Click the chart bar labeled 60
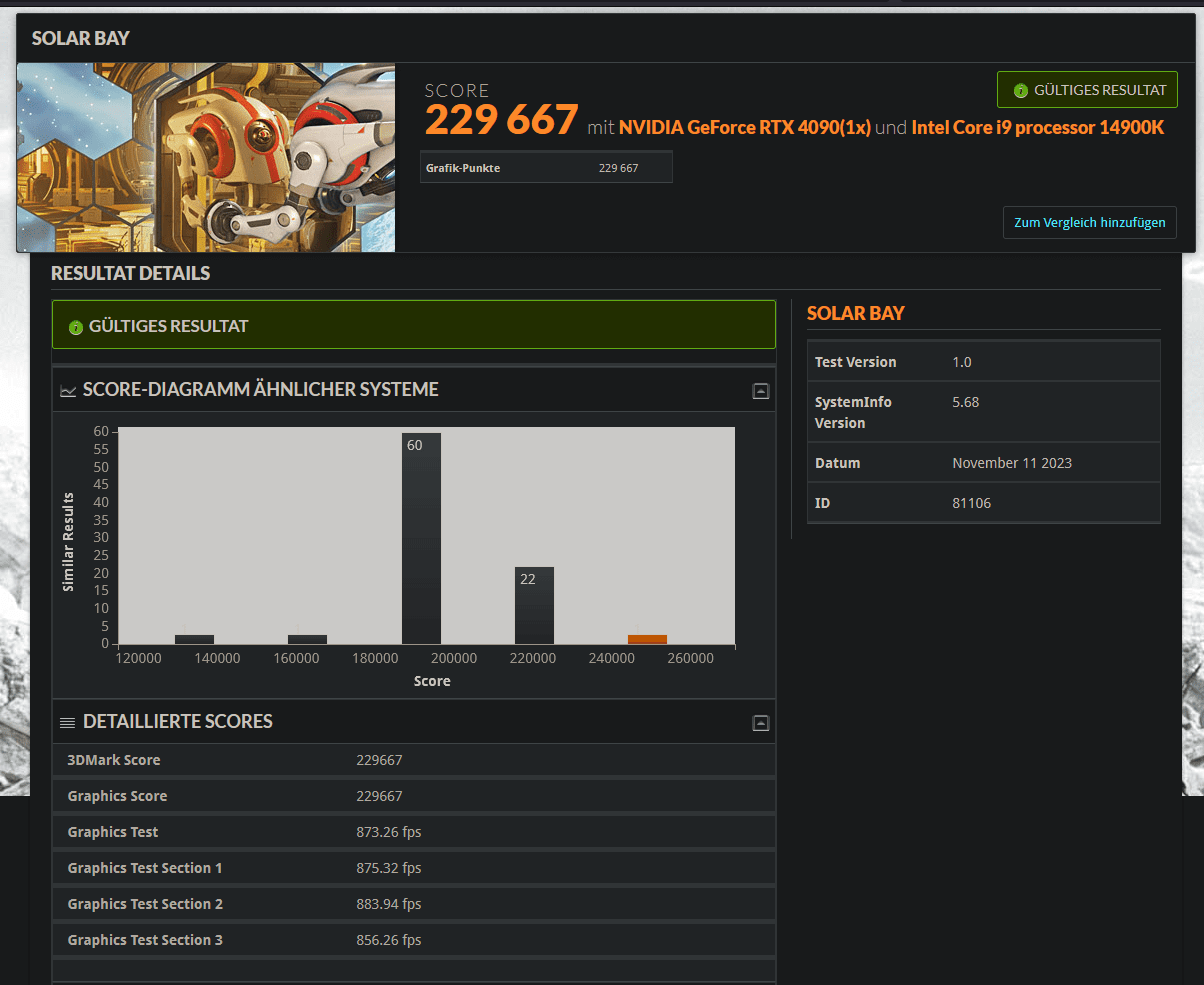The height and width of the screenshot is (985, 1204). 421,538
